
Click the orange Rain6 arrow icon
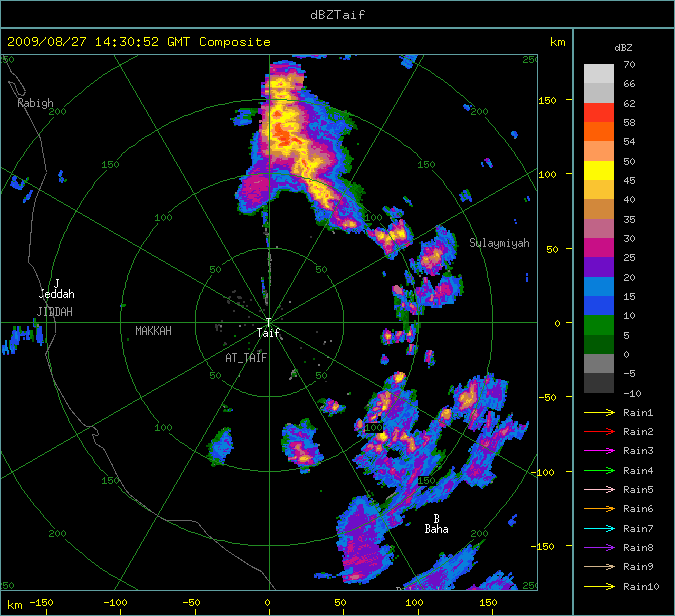601,509
